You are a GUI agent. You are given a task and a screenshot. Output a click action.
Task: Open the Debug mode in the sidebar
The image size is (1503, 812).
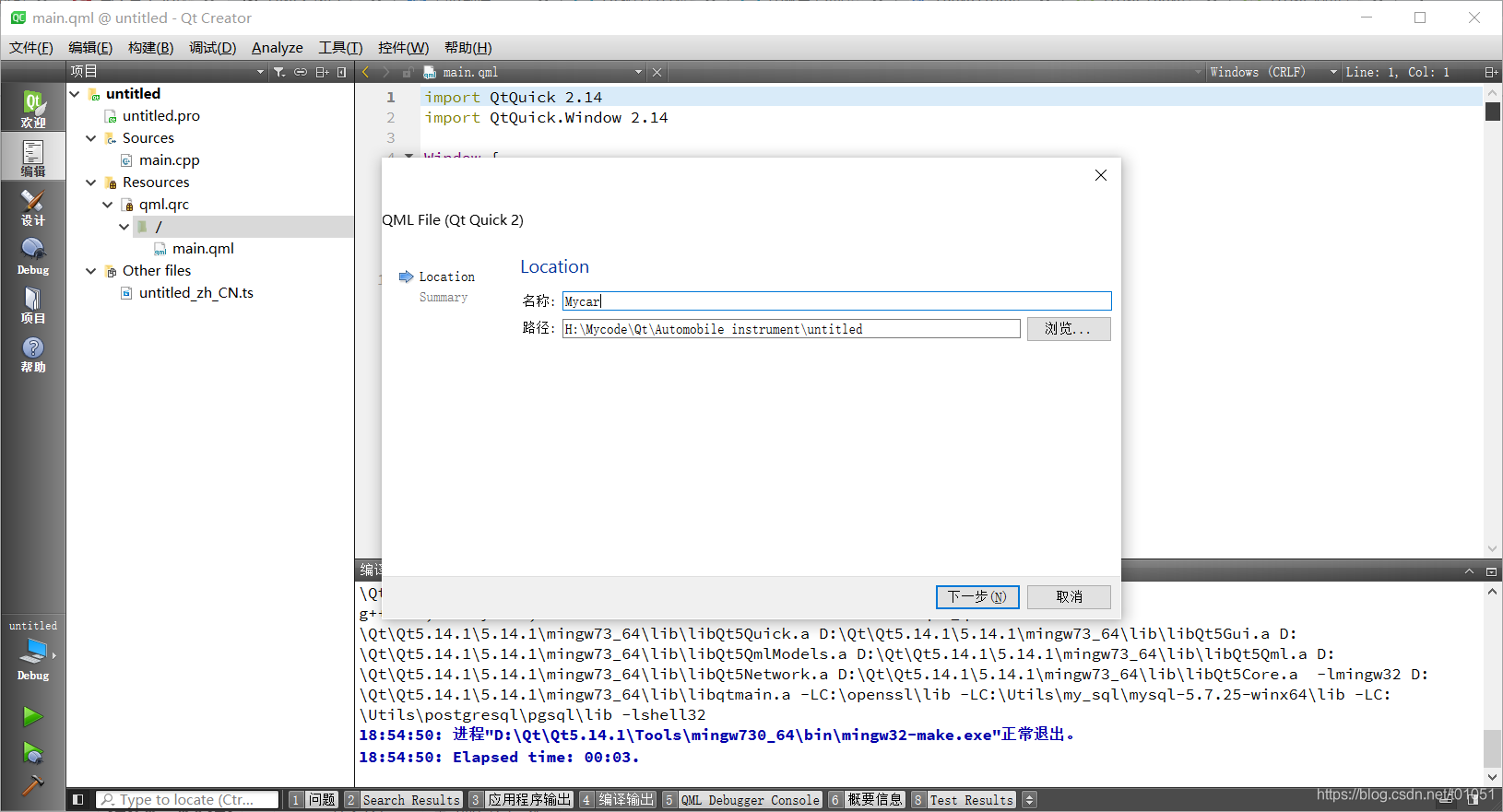[x=33, y=256]
